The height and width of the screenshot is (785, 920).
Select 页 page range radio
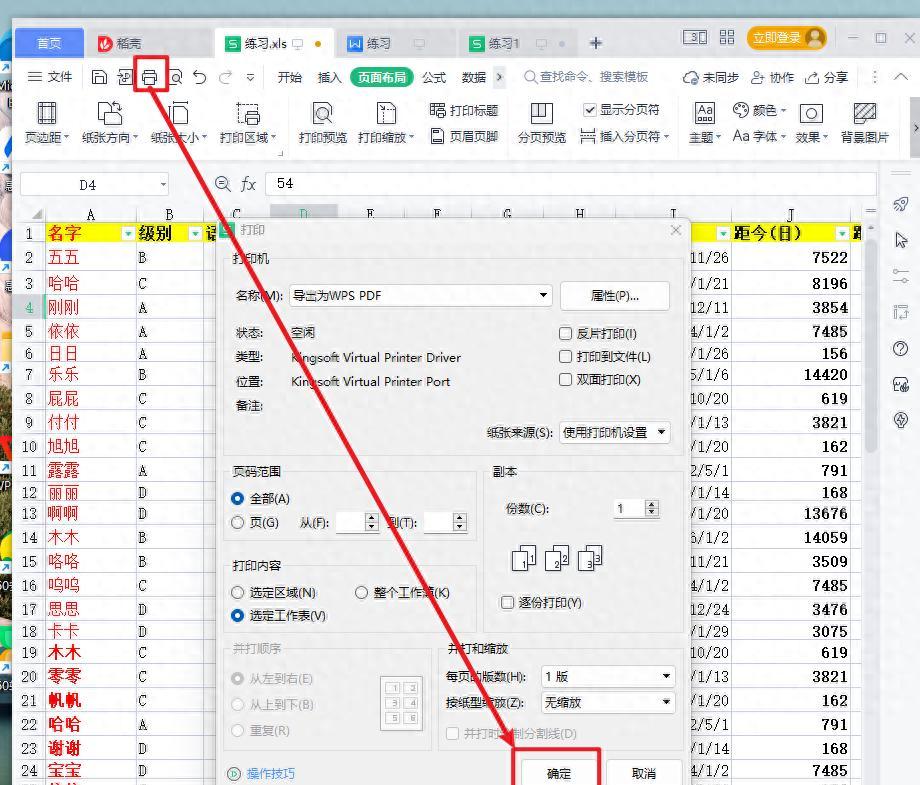(x=238, y=522)
